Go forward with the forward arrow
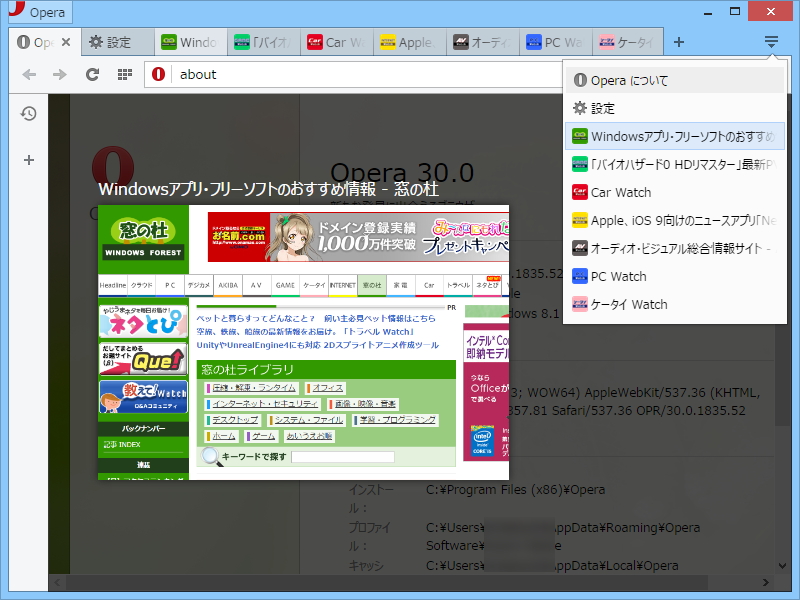 coord(60,74)
